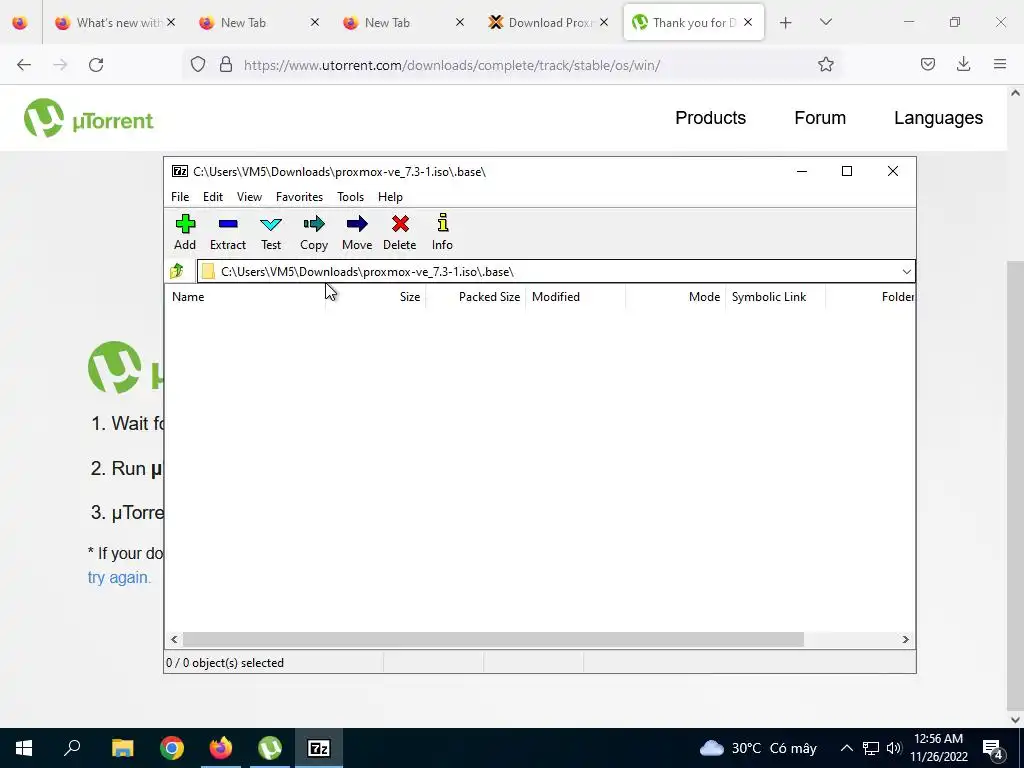The height and width of the screenshot is (768, 1024).
Task: Sort by the Symbolic Link column
Action: coord(775,296)
